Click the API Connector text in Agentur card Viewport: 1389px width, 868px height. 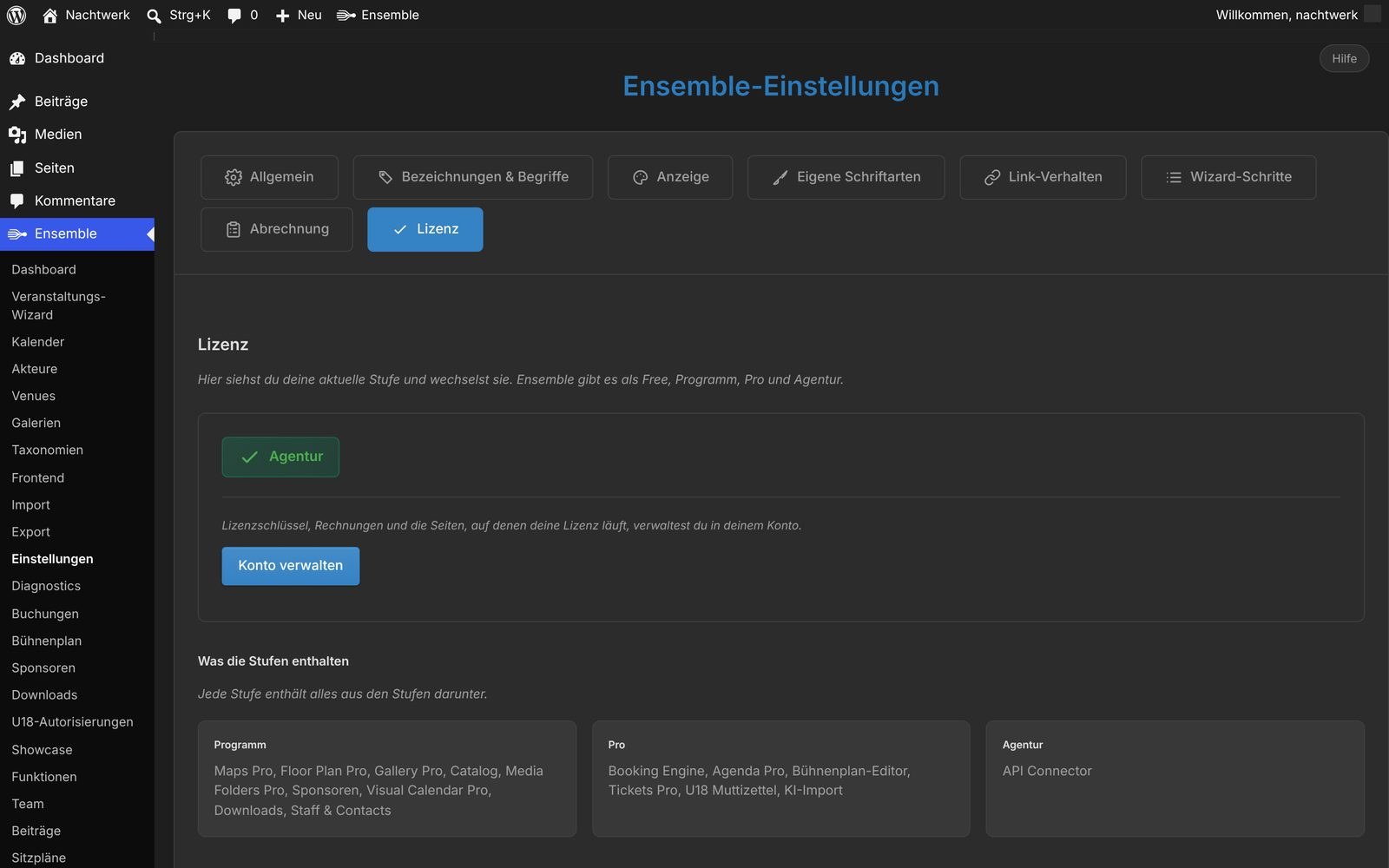click(x=1047, y=771)
